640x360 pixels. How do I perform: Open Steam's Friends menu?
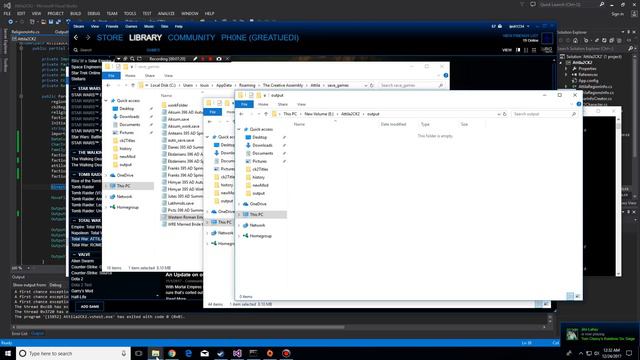coord(112,26)
